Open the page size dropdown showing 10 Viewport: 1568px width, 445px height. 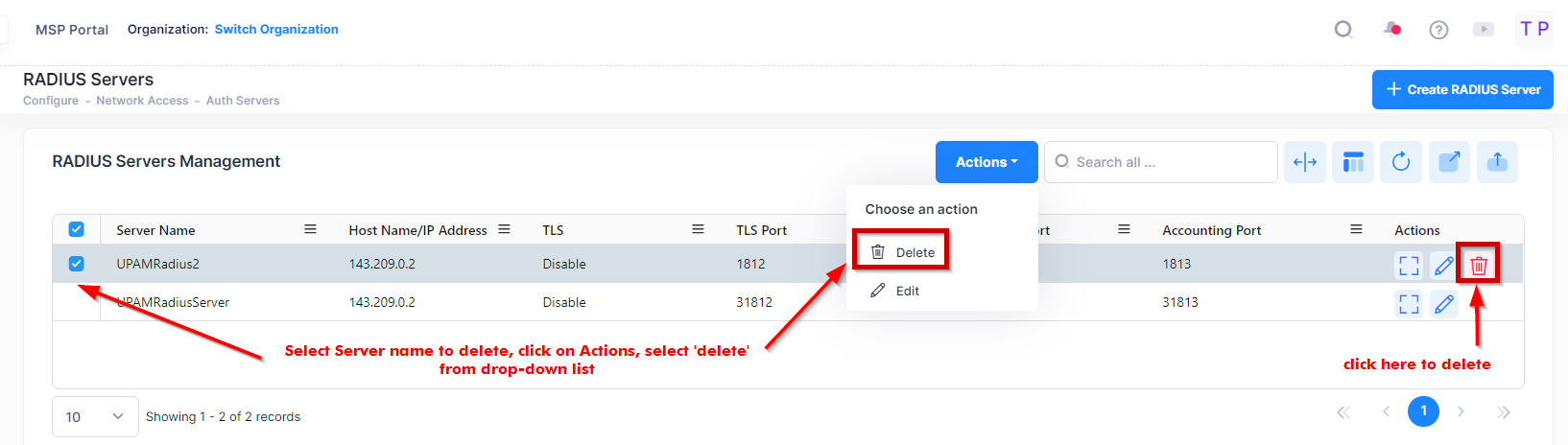(95, 416)
